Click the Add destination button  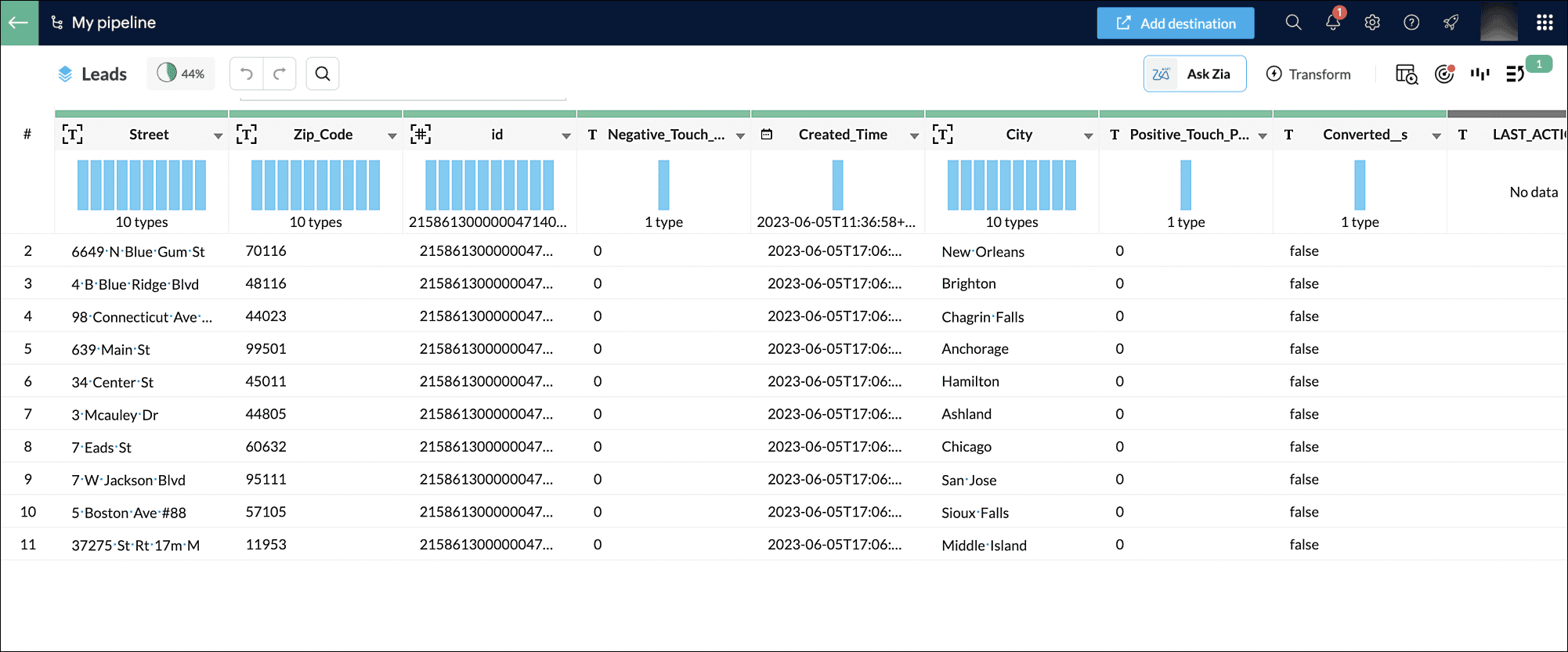tap(1176, 23)
